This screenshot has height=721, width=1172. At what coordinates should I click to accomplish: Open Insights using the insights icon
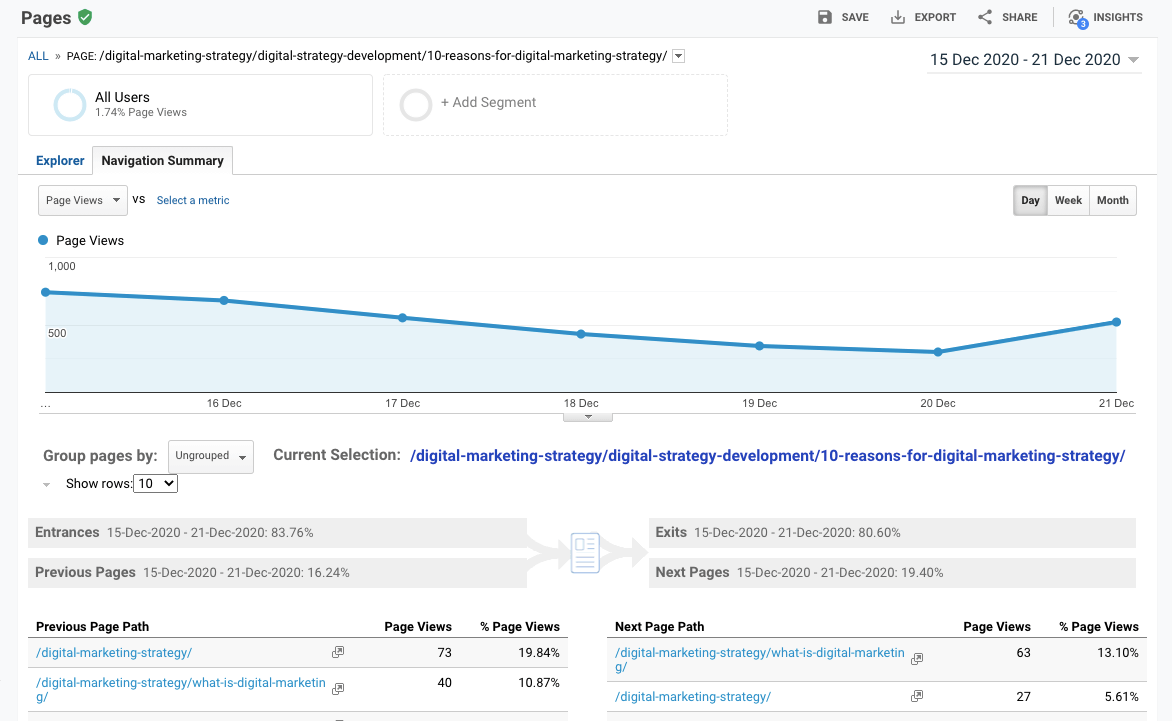[1078, 17]
